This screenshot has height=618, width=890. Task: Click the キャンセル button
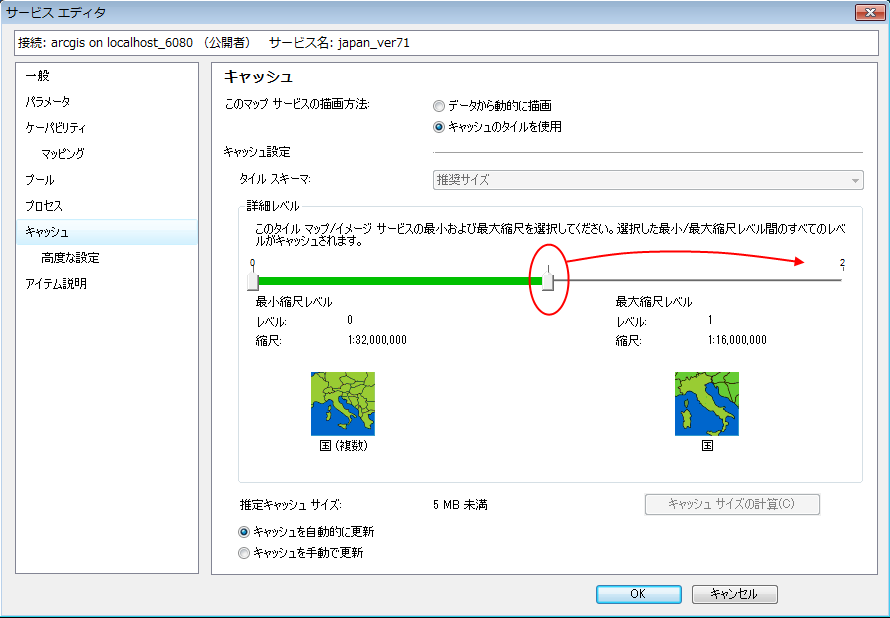tap(734, 594)
